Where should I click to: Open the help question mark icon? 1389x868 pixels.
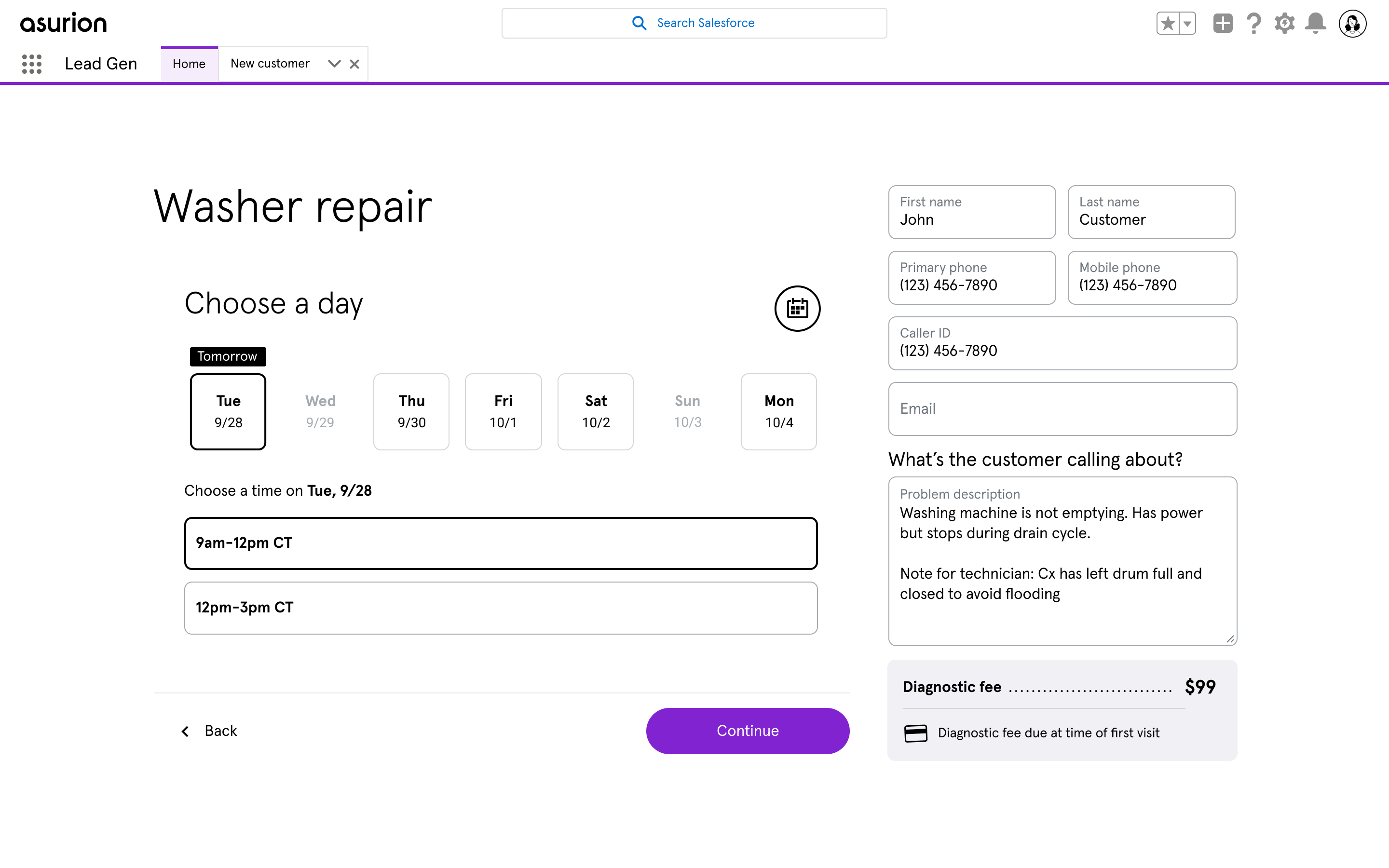pos(1253,24)
